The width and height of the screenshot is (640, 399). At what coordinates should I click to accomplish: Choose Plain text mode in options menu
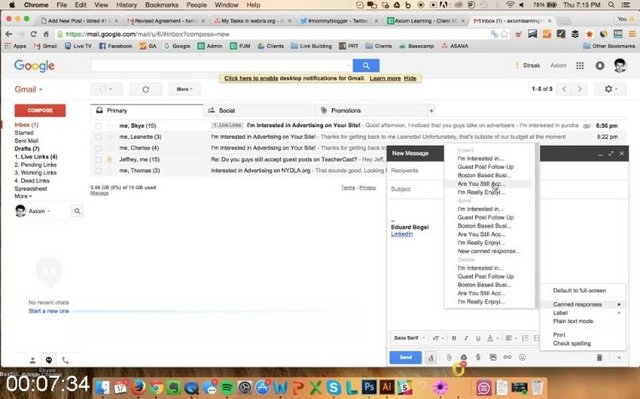pyautogui.click(x=573, y=321)
